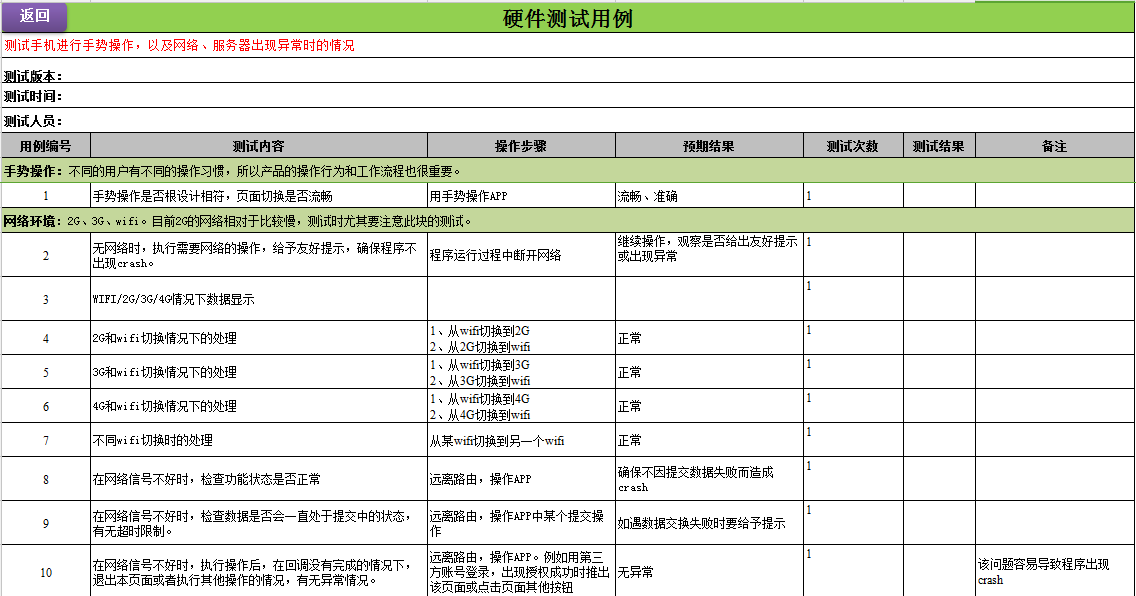Select the 例如用第三方账号登录 steps cell

pyautogui.click(x=521, y=571)
